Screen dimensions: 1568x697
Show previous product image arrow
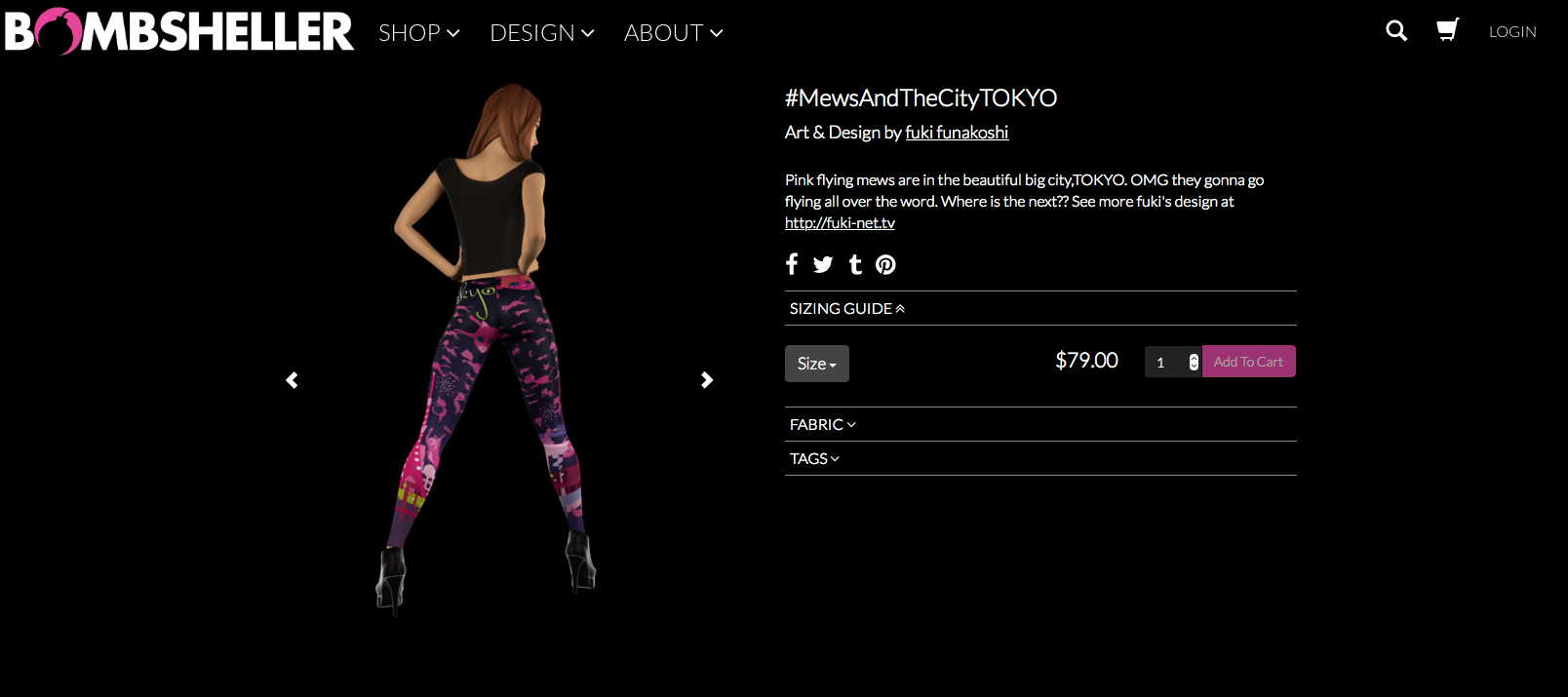tap(292, 380)
